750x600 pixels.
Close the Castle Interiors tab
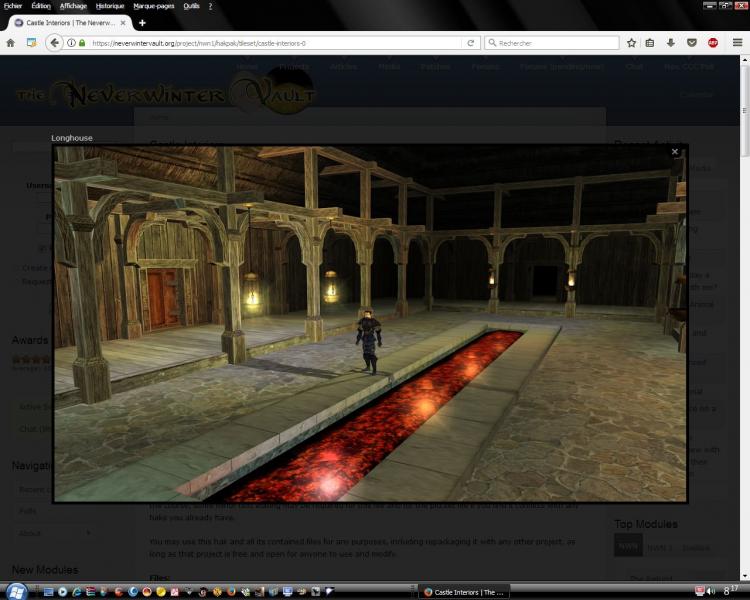(123, 22)
